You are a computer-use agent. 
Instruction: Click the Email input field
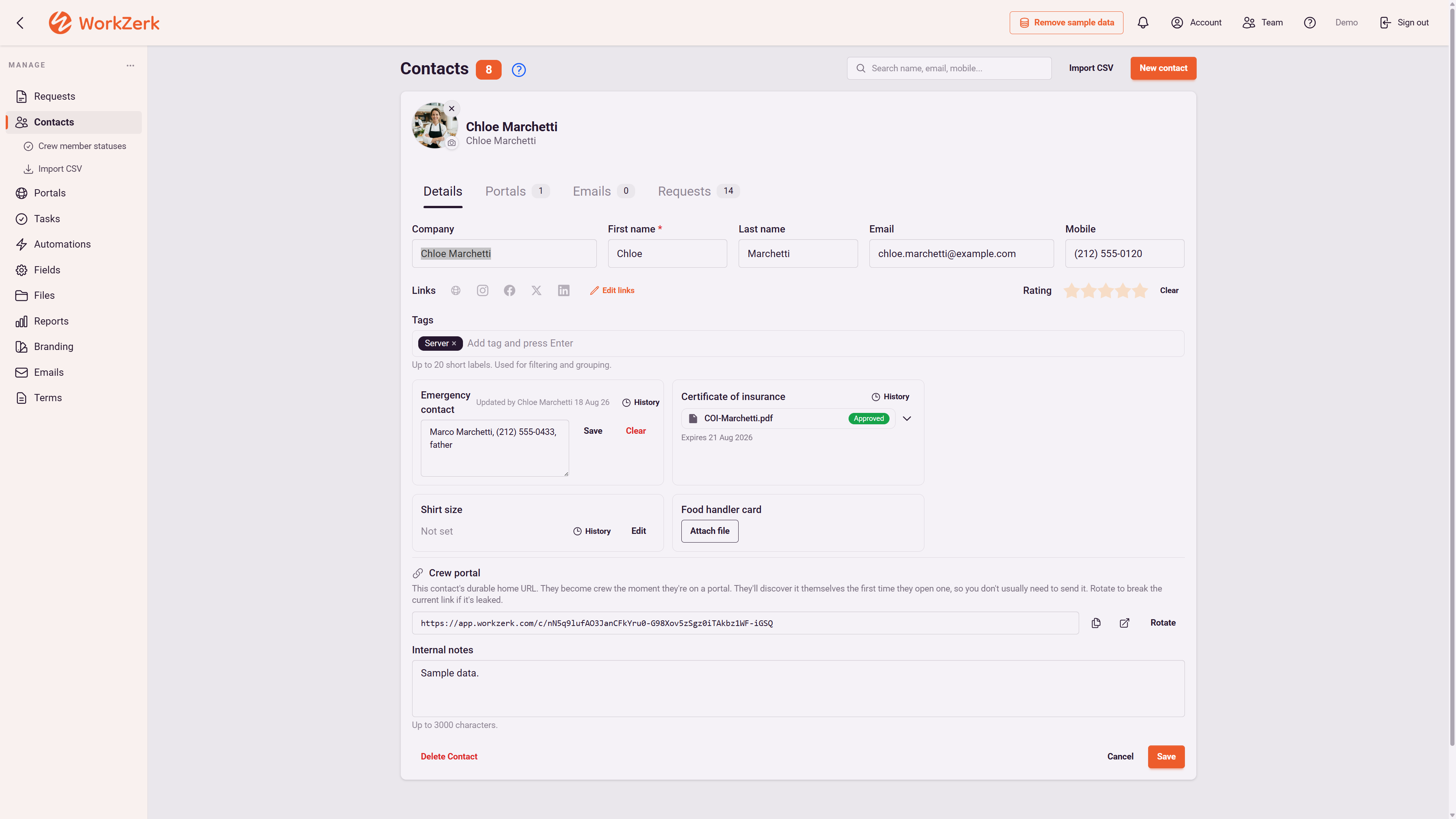pos(961,253)
